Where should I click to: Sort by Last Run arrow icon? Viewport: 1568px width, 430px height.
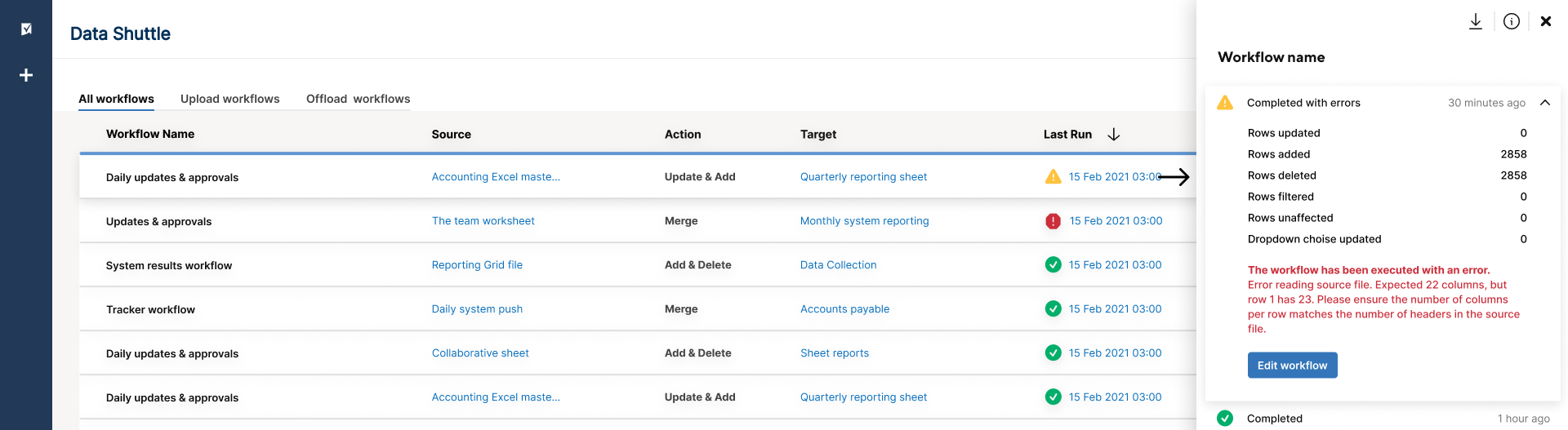(x=1113, y=134)
